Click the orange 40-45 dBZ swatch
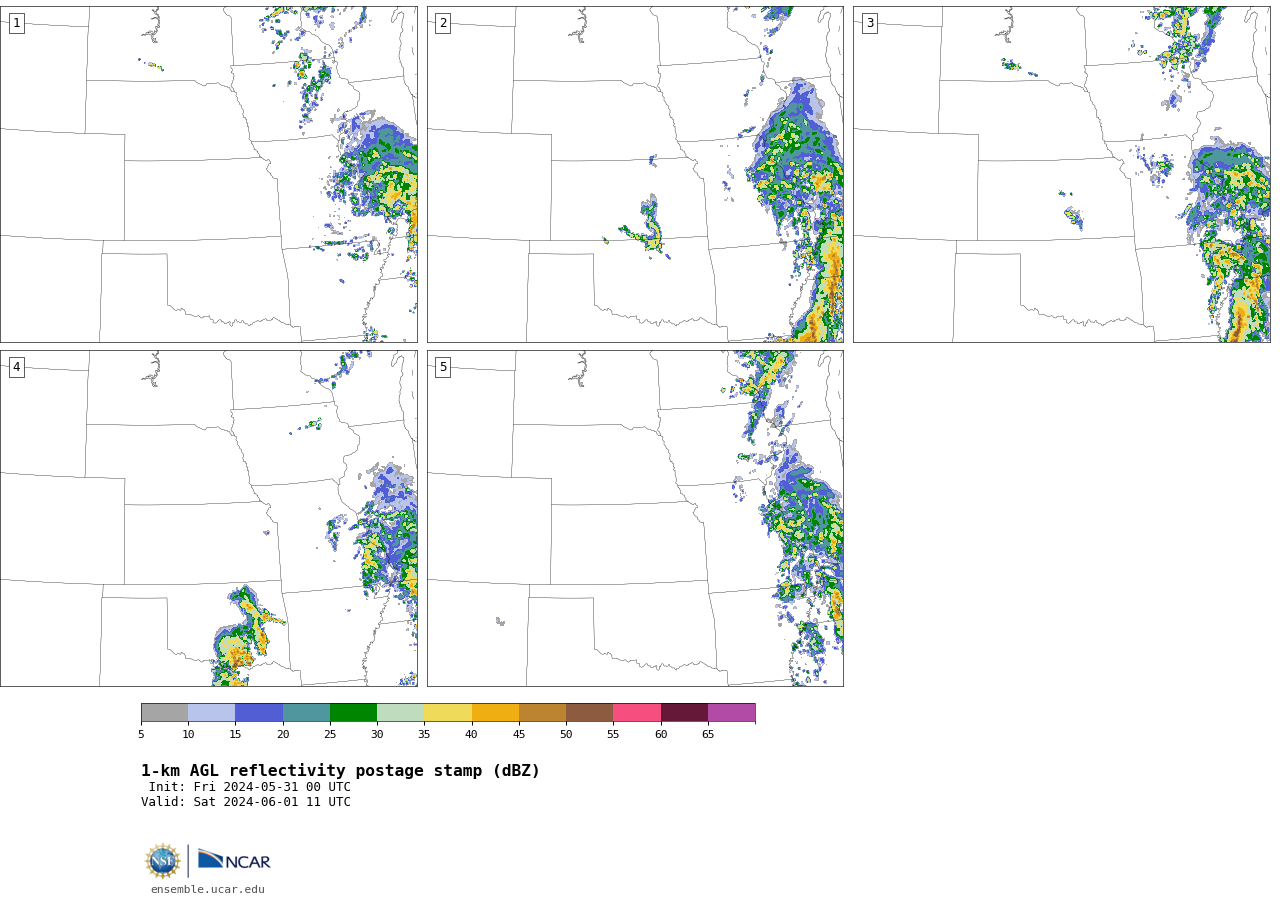The width and height of the screenshot is (1280, 901). pyautogui.click(x=495, y=712)
